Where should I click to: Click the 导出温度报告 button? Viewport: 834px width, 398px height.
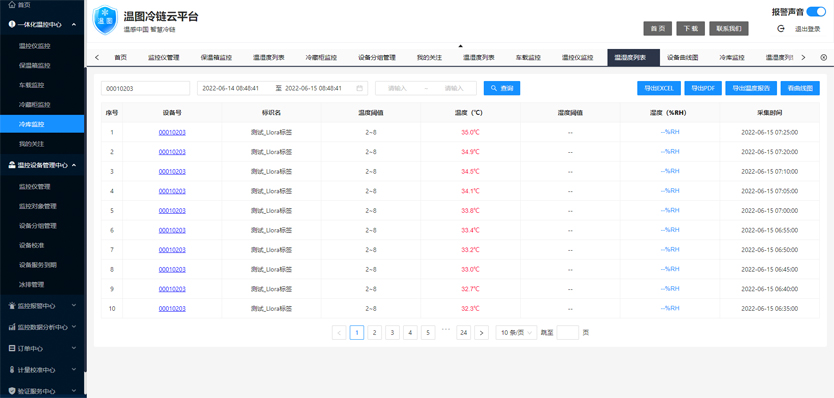click(x=751, y=88)
